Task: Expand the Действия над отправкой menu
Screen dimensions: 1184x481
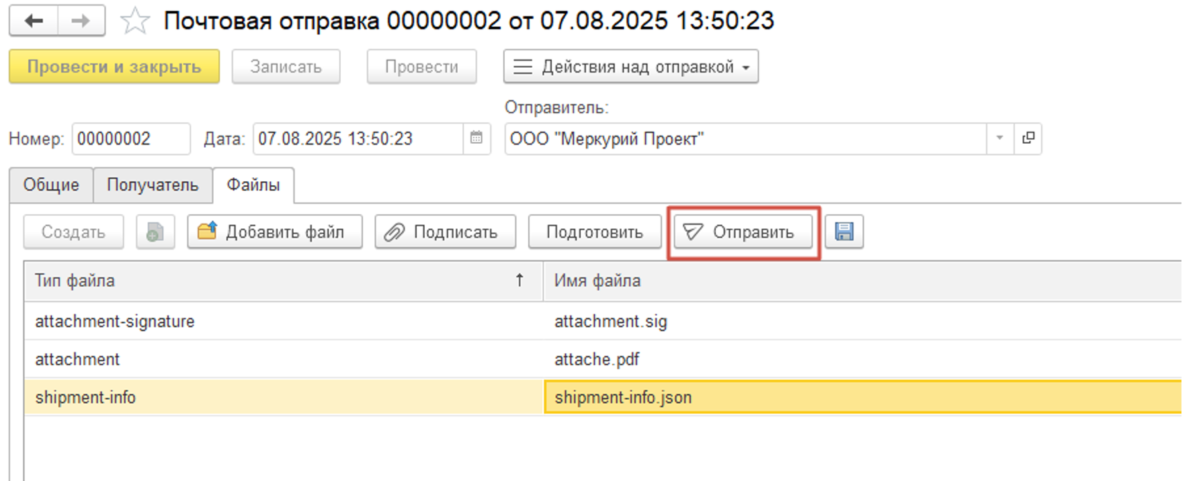Action: pos(631,67)
